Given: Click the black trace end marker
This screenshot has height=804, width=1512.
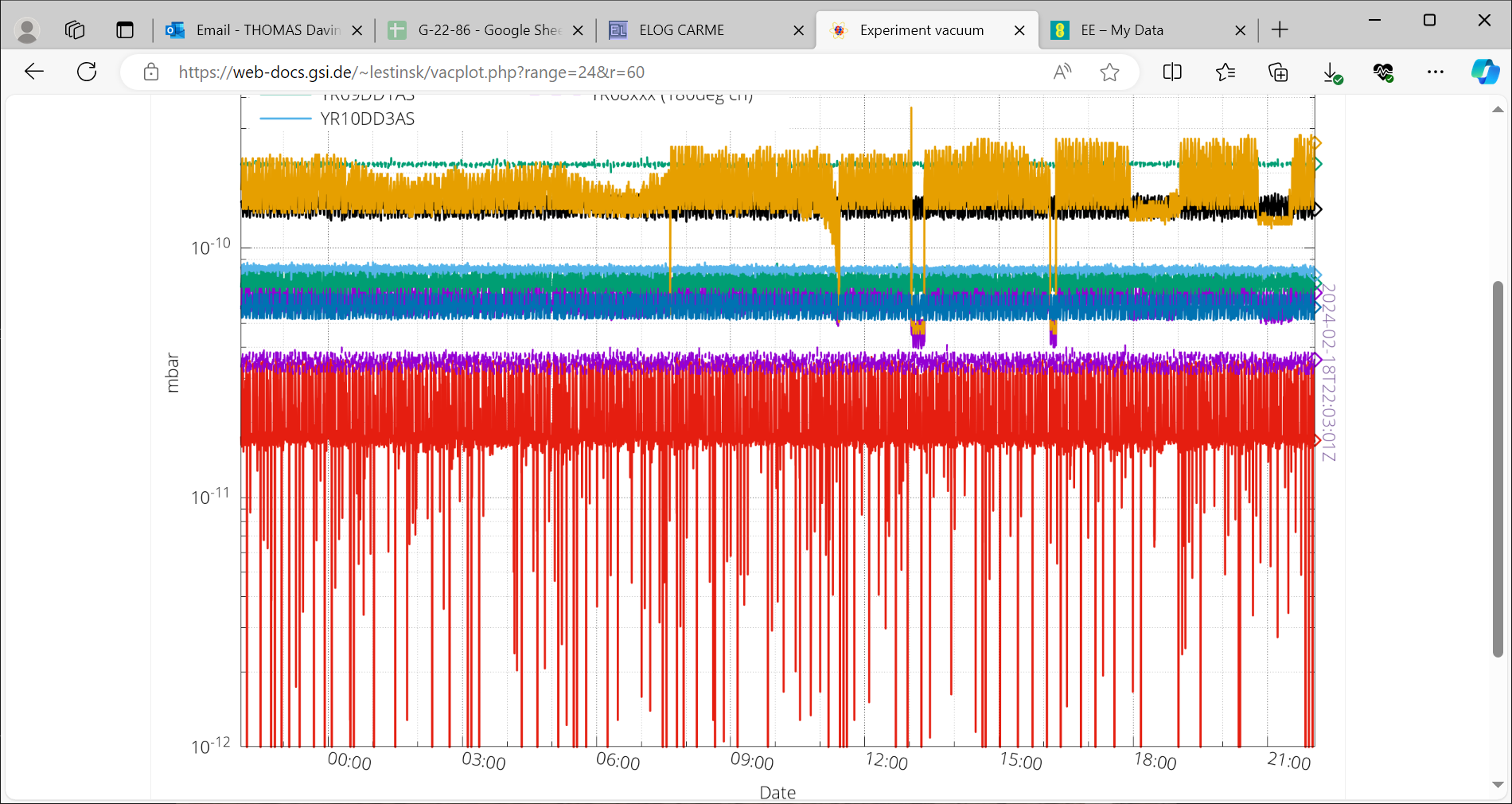Looking at the screenshot, I should (1317, 209).
